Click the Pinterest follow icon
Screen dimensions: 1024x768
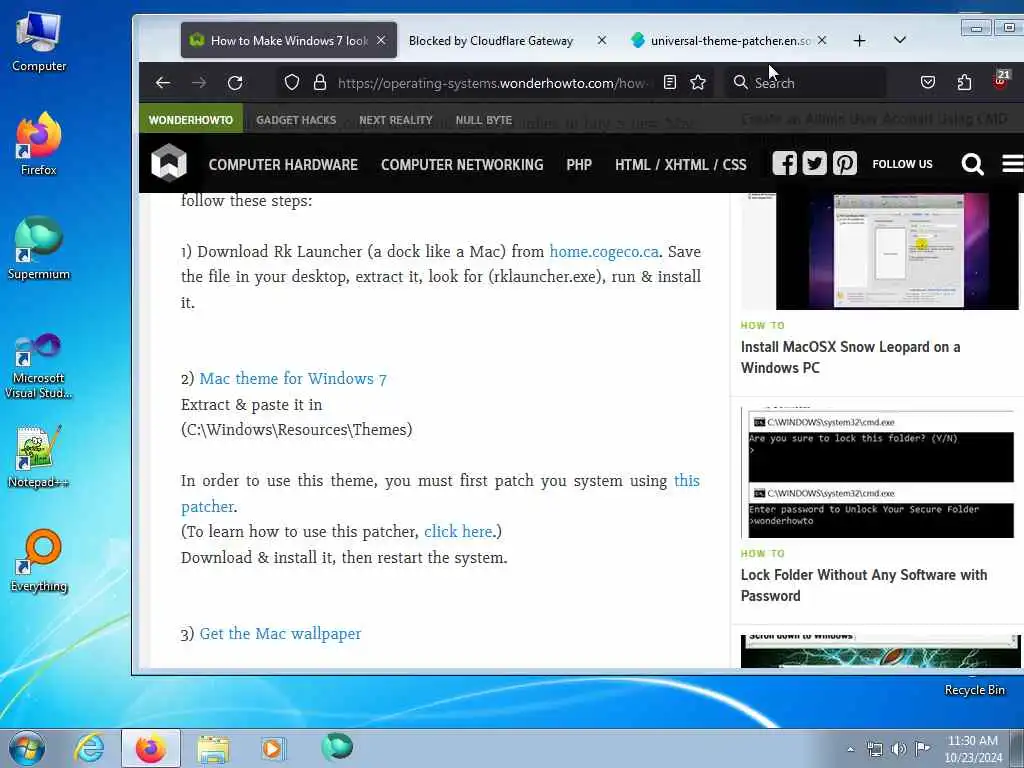[844, 163]
